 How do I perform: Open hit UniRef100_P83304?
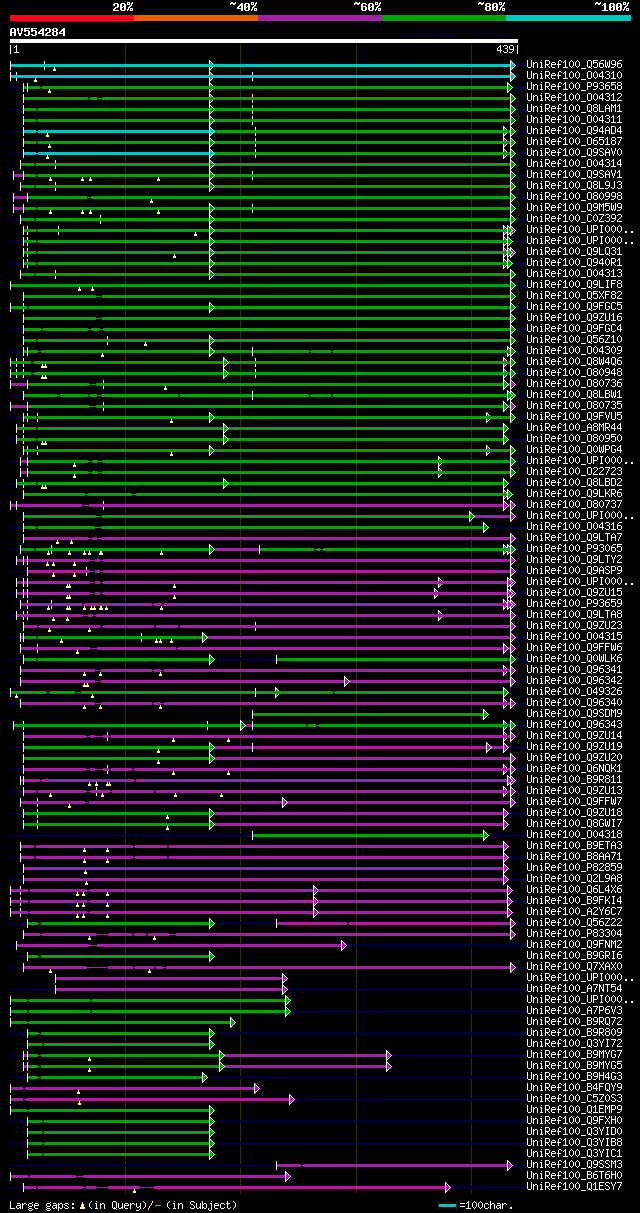coord(574,933)
